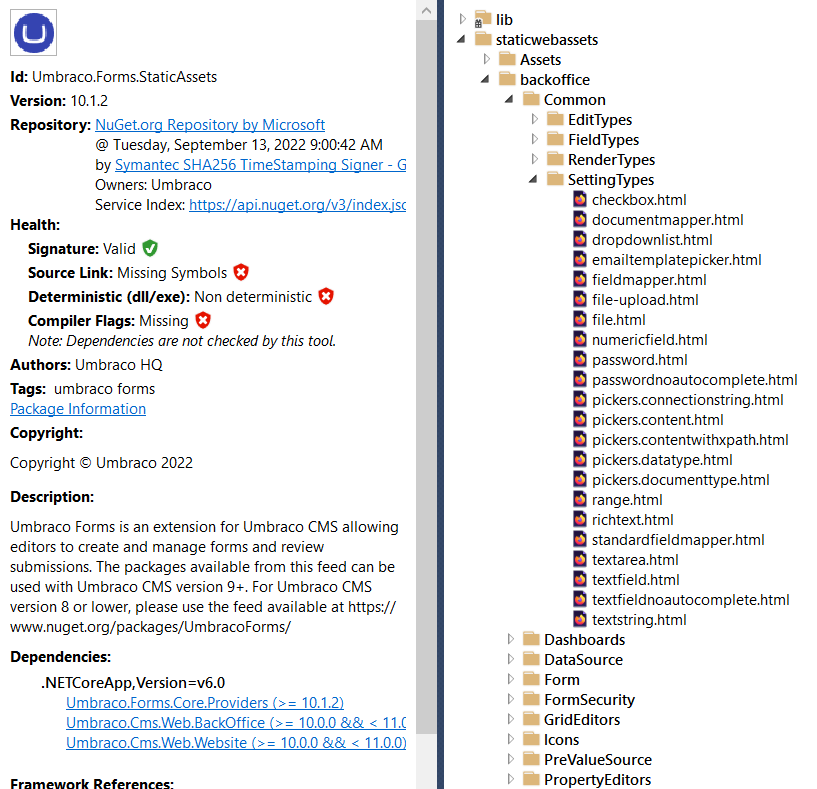The width and height of the screenshot is (817, 789).
Task: Open Umbraco.Forms.Core.Providers dependency link
Action: coord(205,702)
